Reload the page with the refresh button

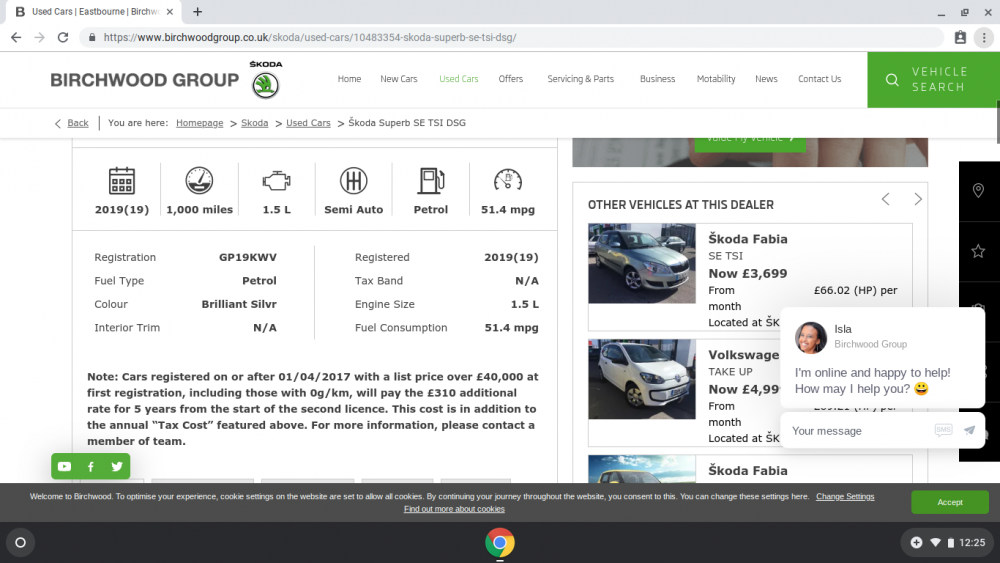62,38
